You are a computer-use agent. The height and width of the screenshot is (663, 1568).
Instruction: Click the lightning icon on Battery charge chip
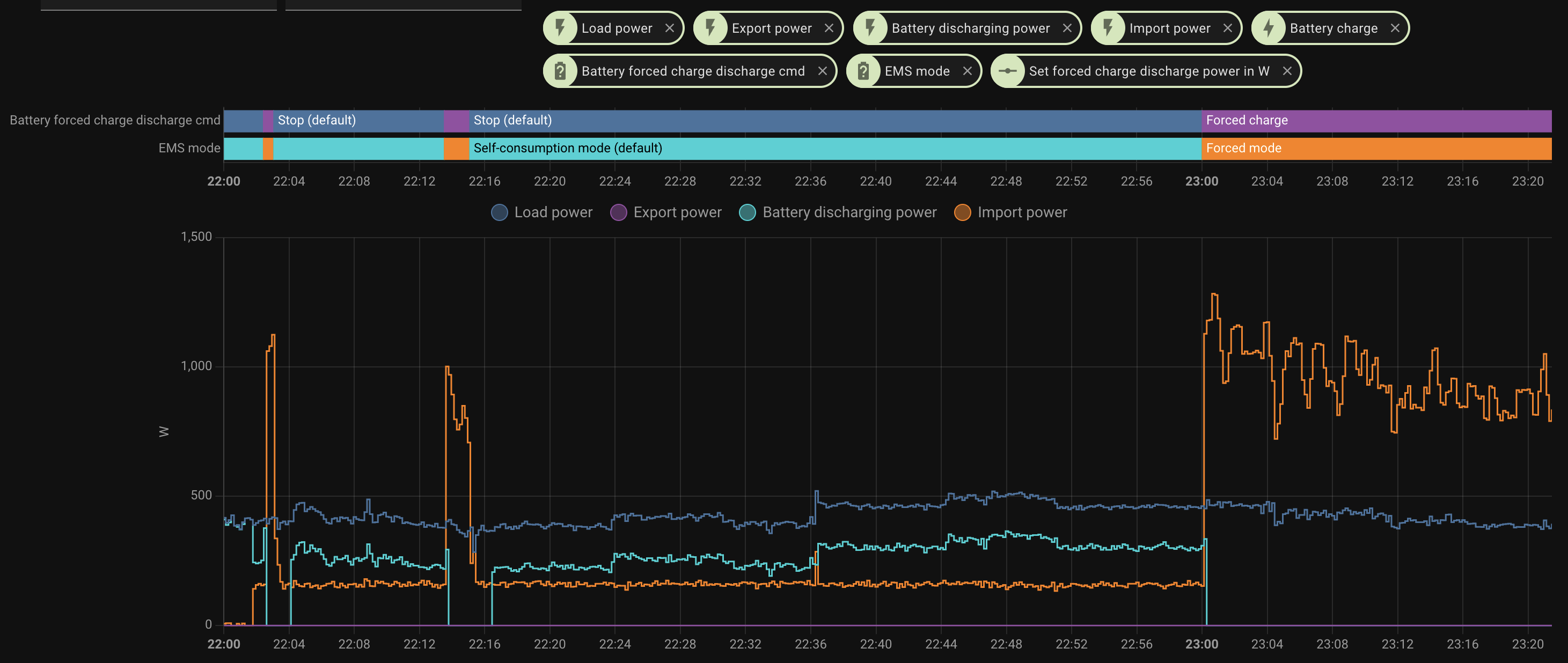tap(1269, 27)
